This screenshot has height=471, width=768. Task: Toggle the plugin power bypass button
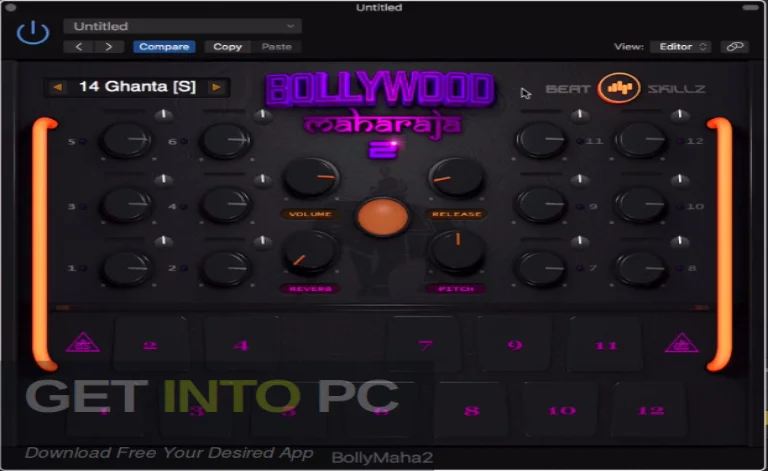click(x=33, y=33)
